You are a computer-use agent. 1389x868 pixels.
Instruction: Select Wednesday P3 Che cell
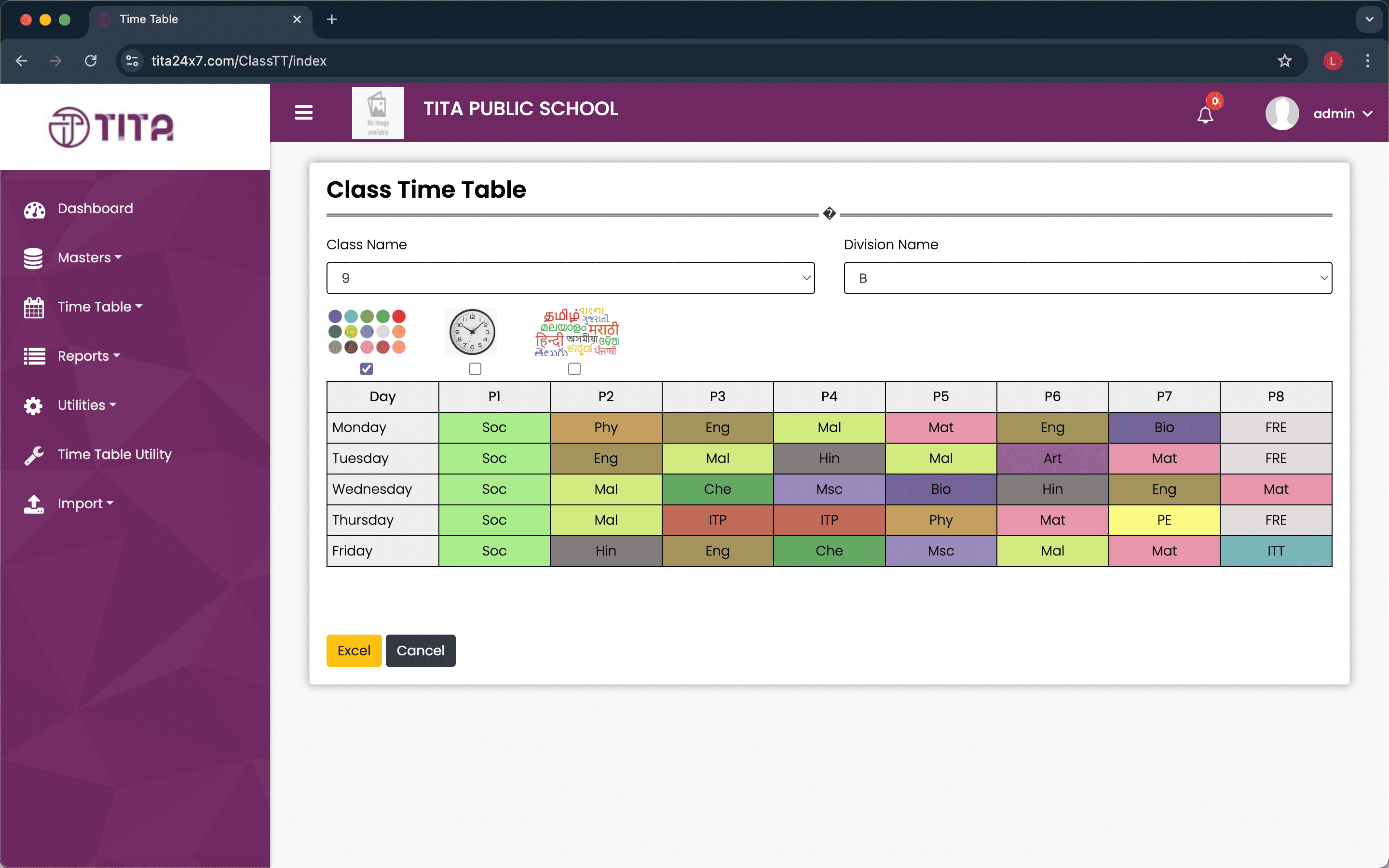(x=718, y=489)
